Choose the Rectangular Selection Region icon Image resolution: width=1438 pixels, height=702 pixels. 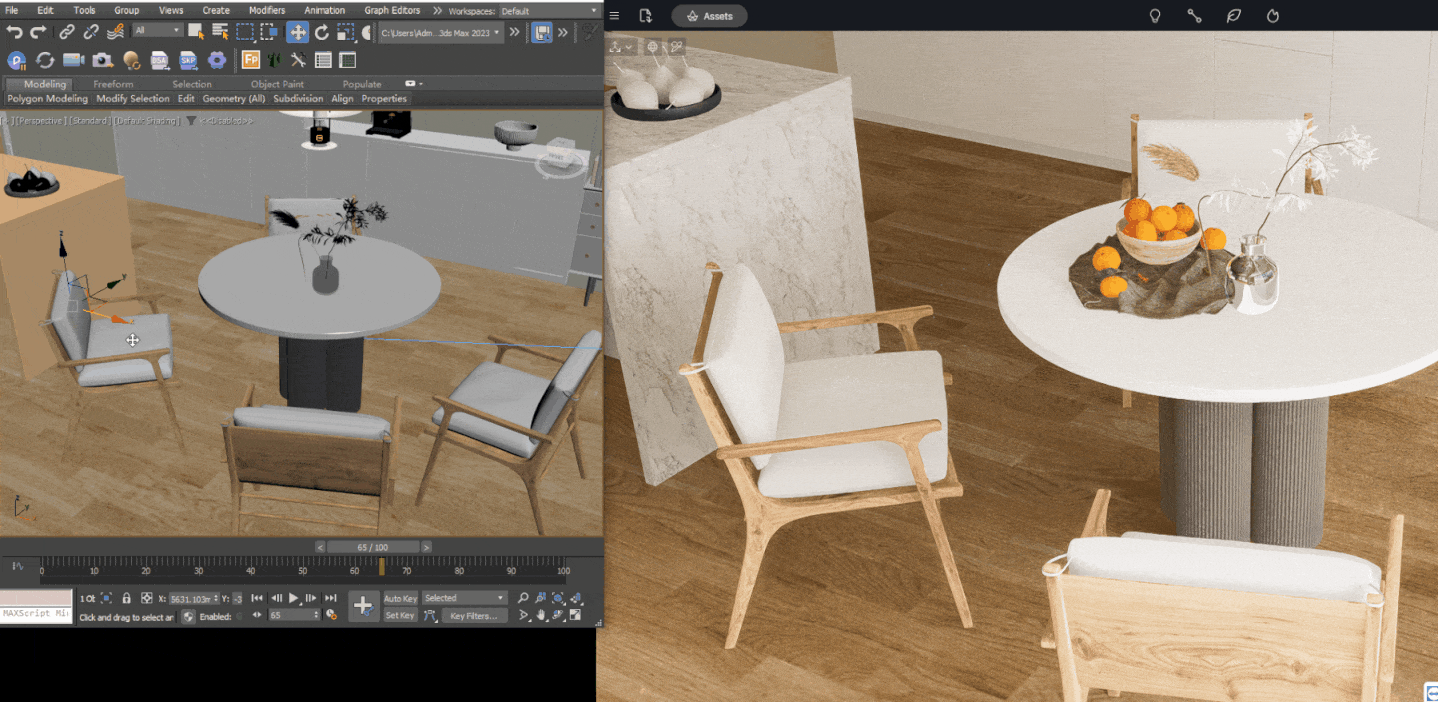click(245, 32)
